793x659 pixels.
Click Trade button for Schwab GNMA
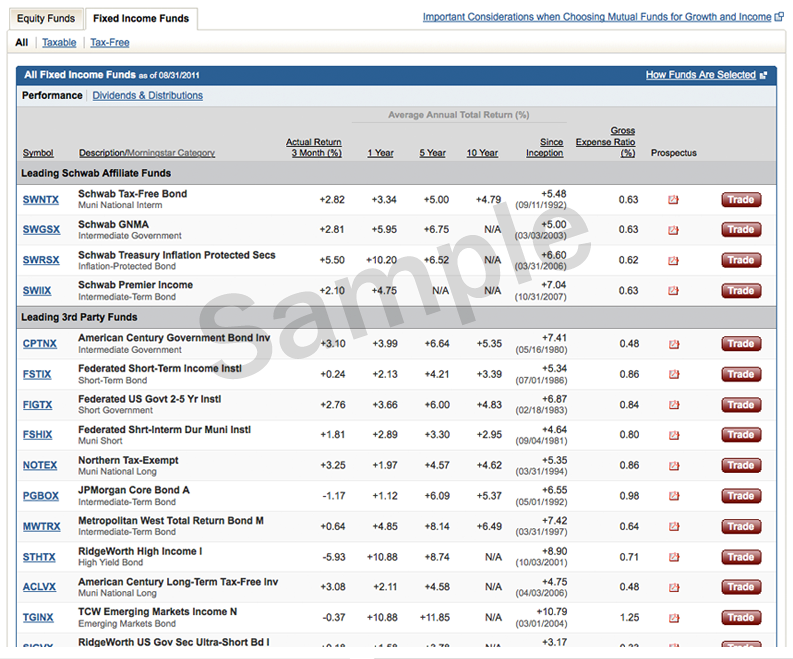coord(741,230)
